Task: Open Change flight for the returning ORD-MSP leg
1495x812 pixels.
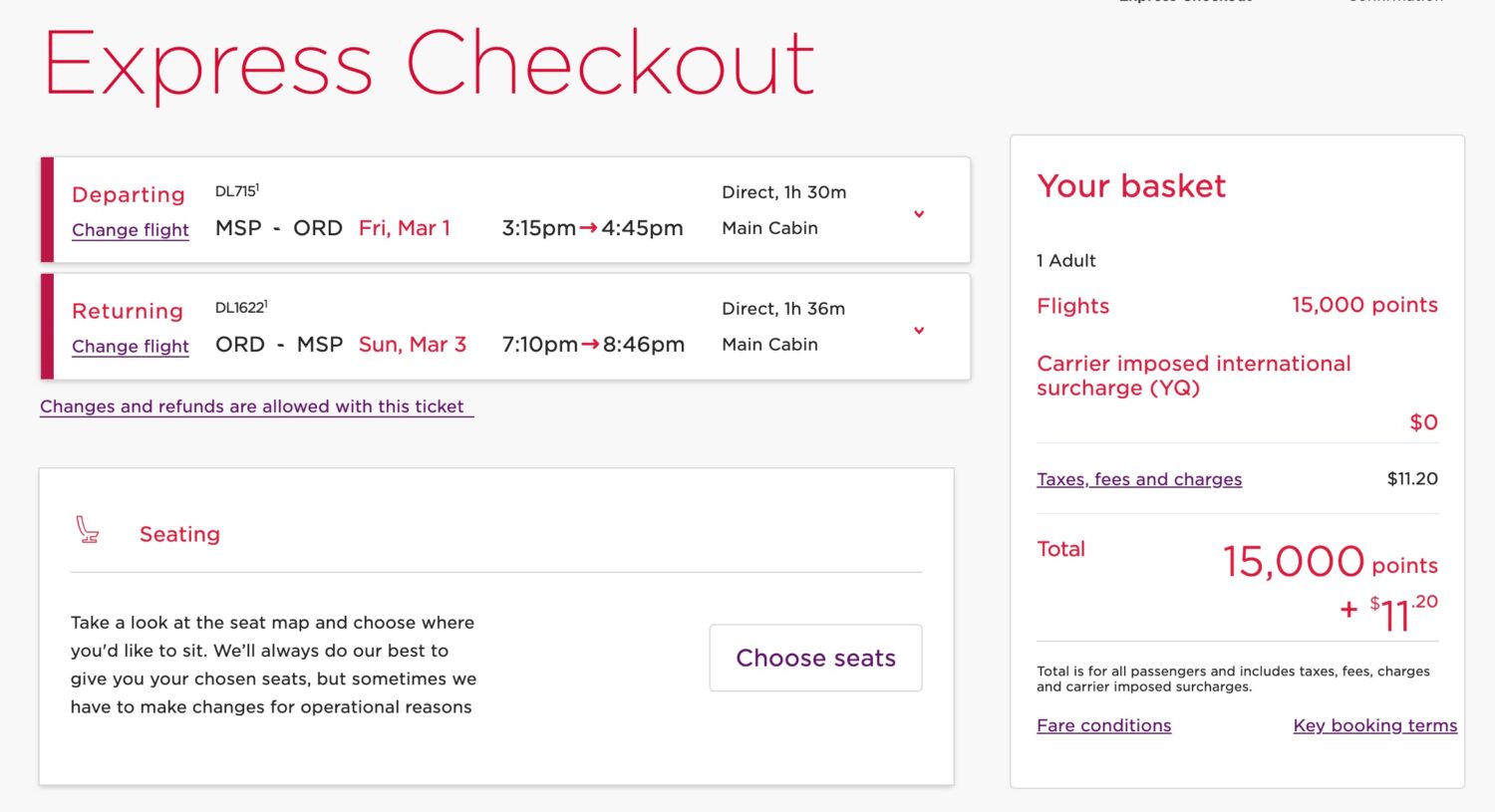Action: coord(130,347)
